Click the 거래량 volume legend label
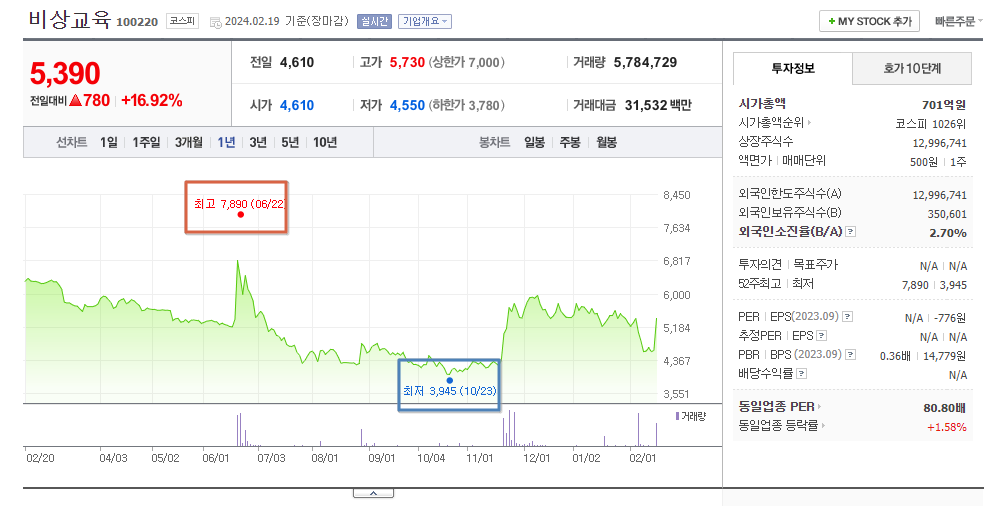This screenshot has height=506, width=1000. click(691, 416)
